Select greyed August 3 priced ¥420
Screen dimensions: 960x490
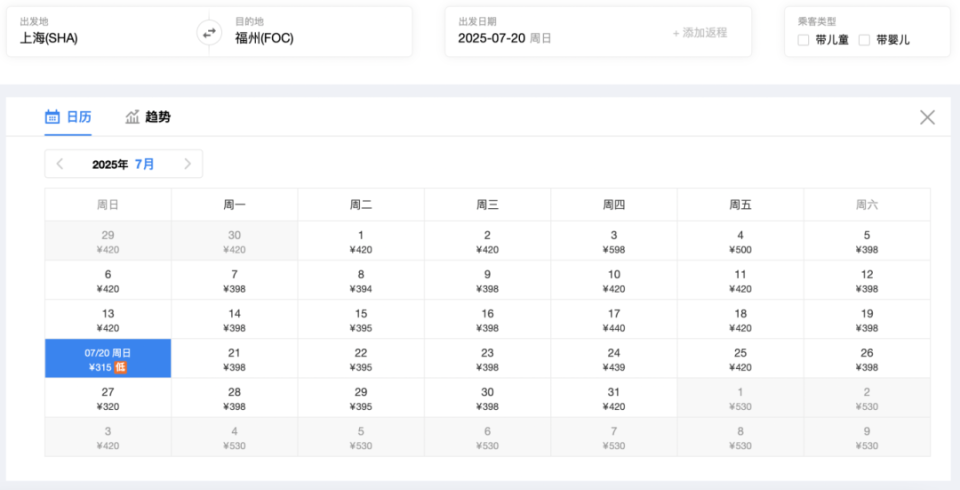[x=108, y=437]
